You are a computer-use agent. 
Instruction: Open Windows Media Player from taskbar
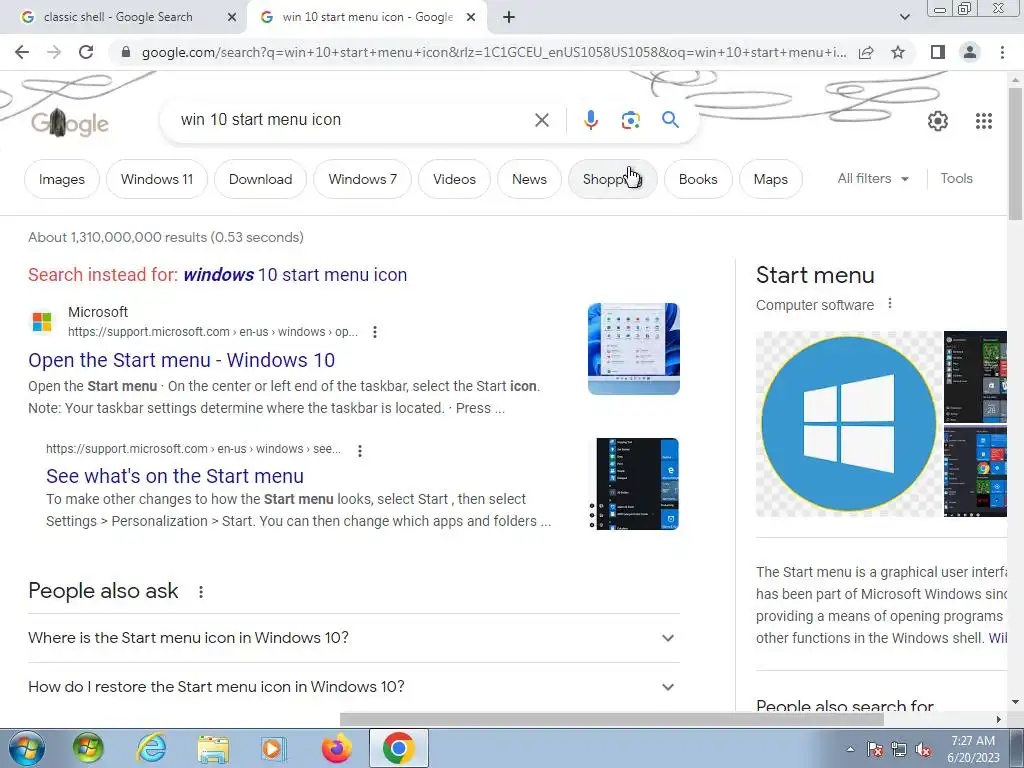tap(273, 748)
